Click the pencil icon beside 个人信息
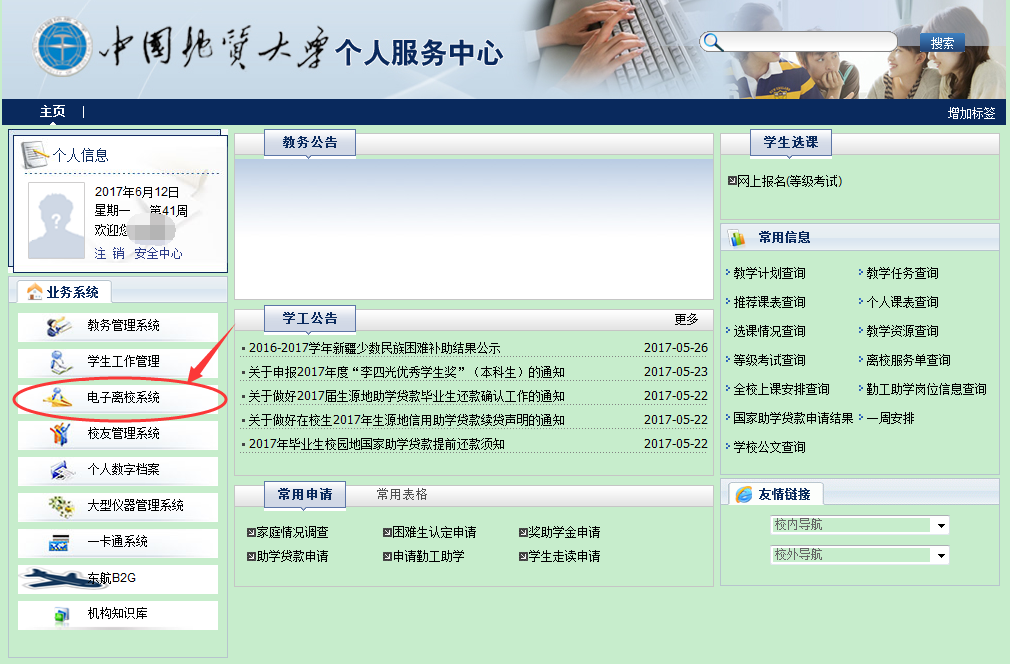This screenshot has height=664, width=1010. [x=36, y=150]
